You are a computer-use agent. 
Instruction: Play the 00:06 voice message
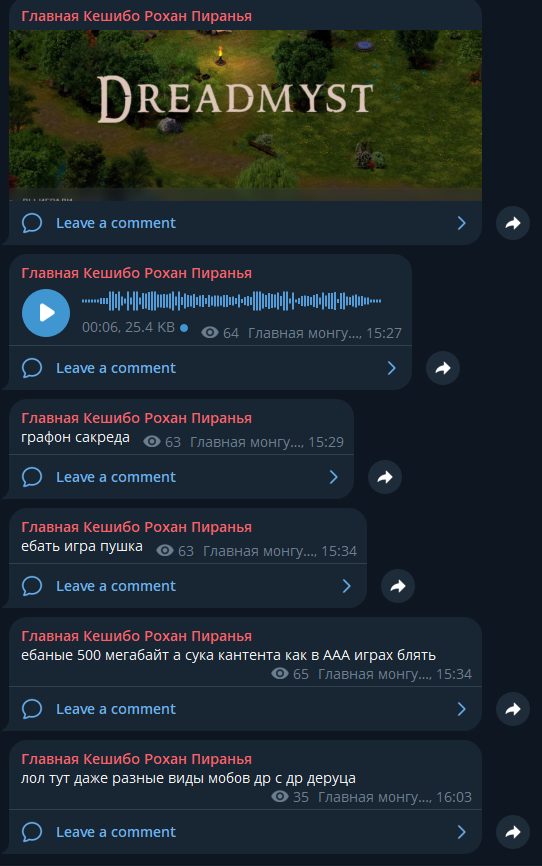(46, 313)
